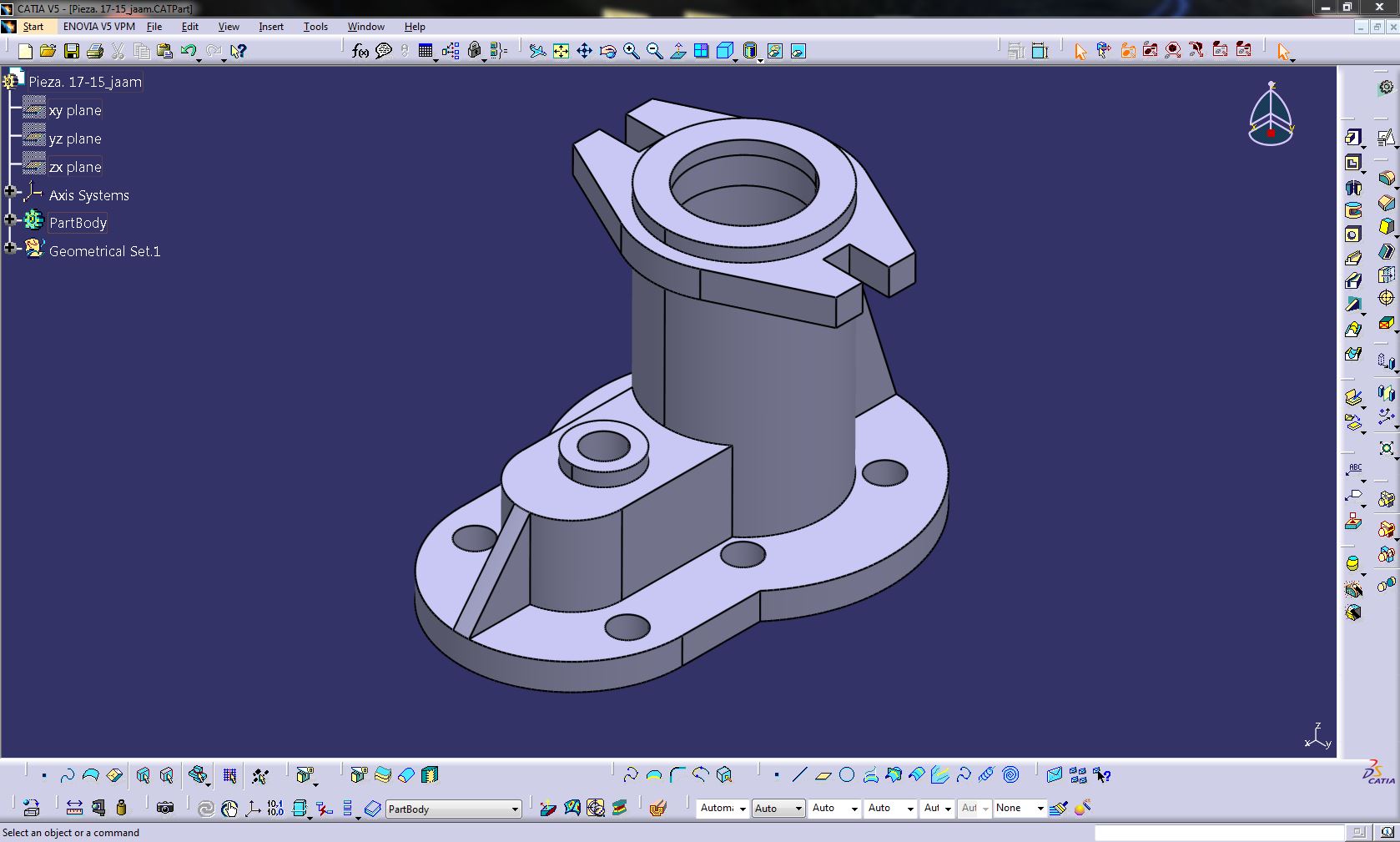Select the xy plane in tree
The height and width of the screenshot is (842, 1400).
(x=75, y=110)
